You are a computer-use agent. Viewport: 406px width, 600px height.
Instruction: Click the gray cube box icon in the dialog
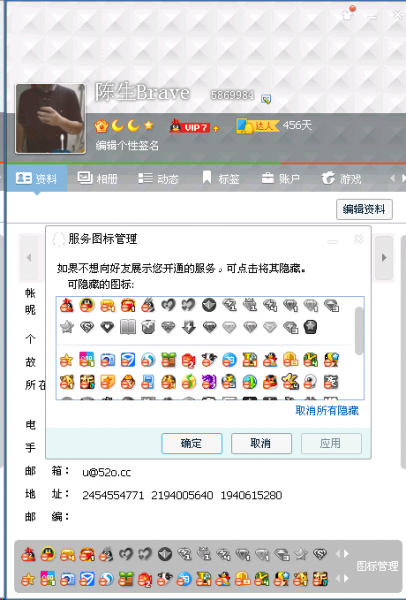click(148, 327)
